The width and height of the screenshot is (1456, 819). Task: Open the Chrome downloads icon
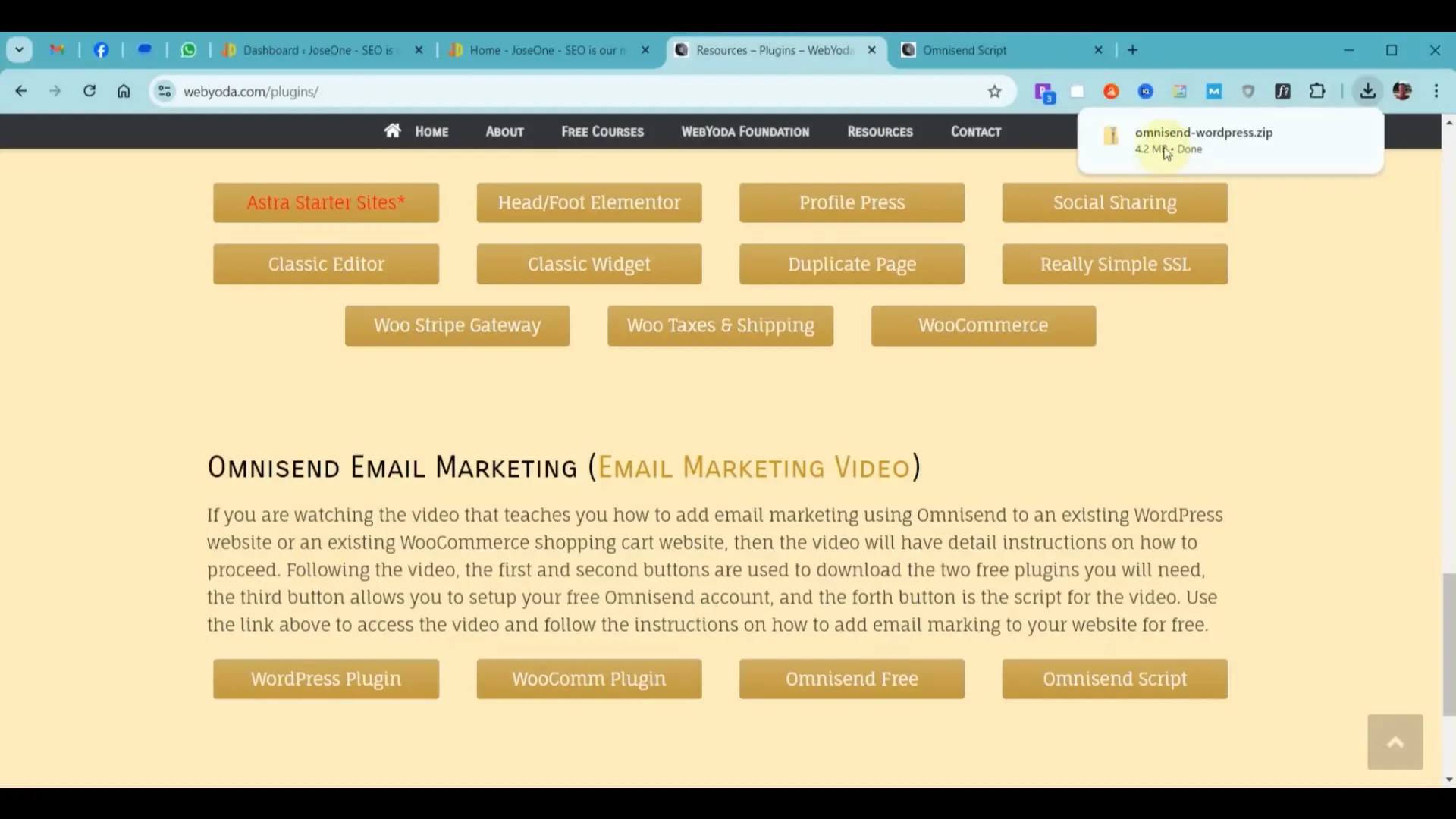pyautogui.click(x=1367, y=91)
